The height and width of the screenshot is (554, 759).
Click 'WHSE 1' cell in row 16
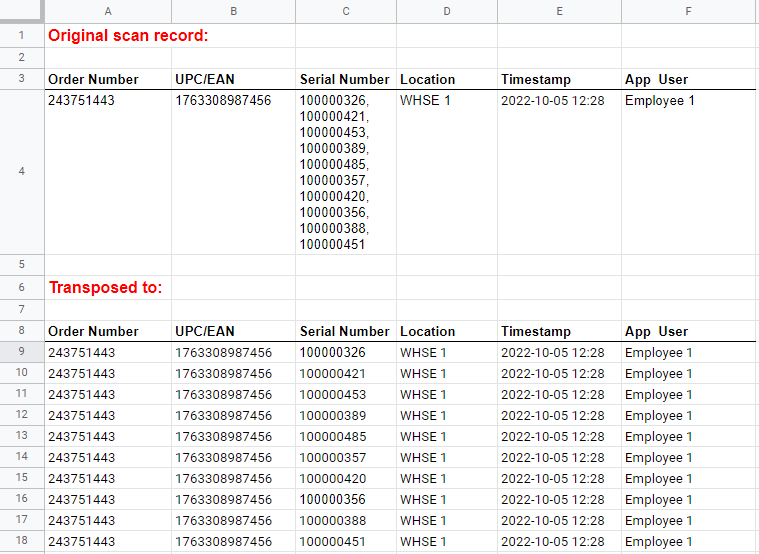(447, 499)
